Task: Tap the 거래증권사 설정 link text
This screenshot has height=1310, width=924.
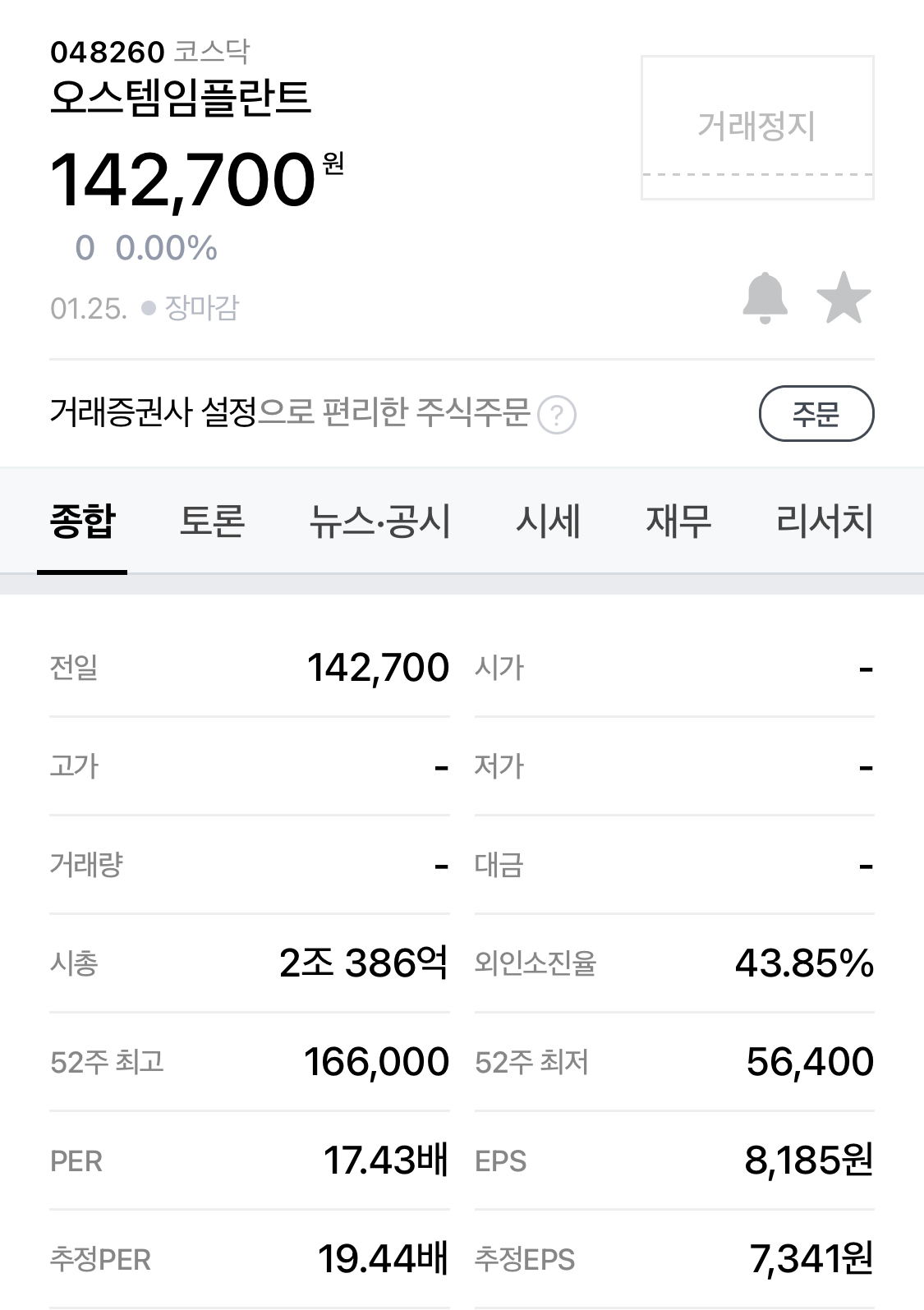Action: click(x=154, y=412)
